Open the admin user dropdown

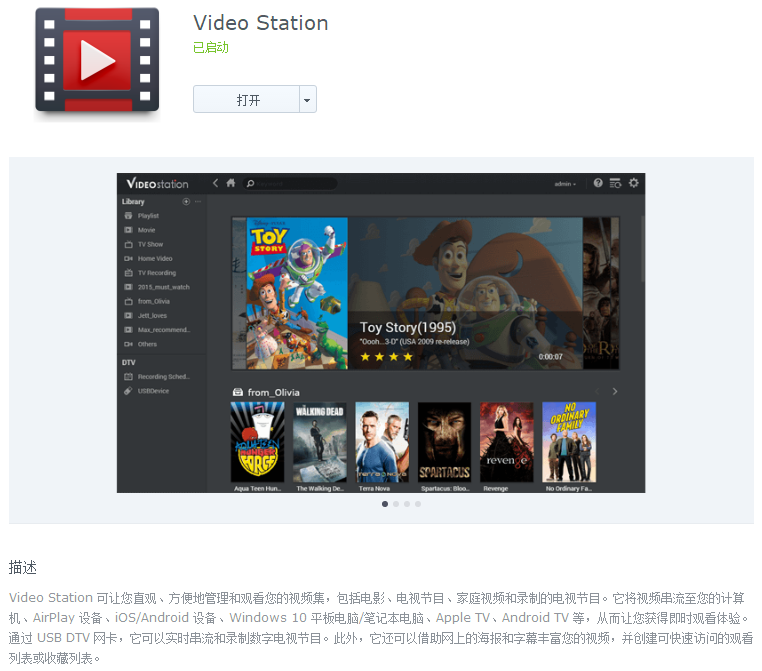[x=566, y=184]
